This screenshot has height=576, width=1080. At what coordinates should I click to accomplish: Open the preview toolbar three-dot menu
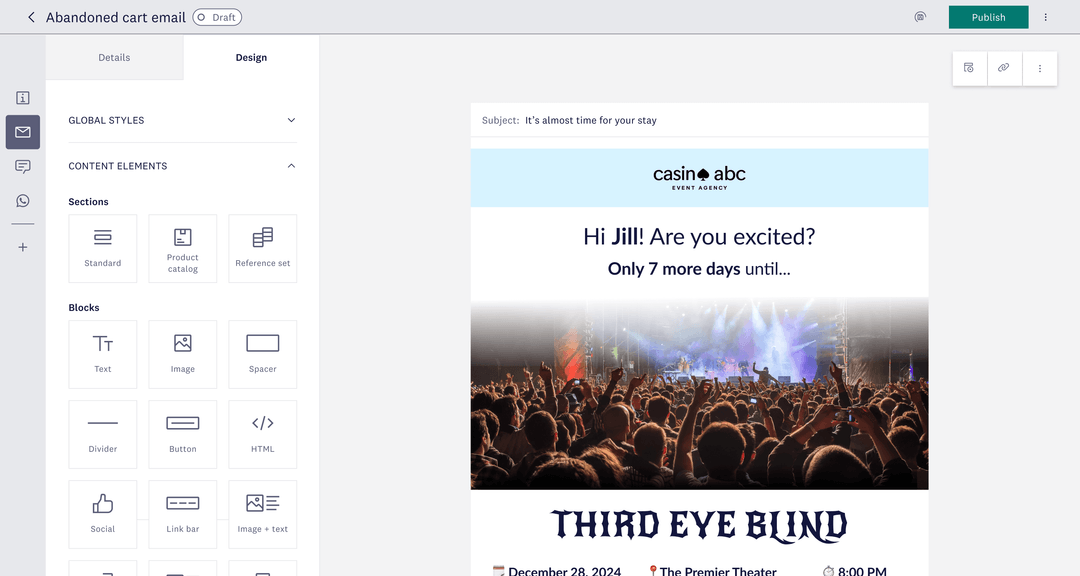pyautogui.click(x=1040, y=68)
